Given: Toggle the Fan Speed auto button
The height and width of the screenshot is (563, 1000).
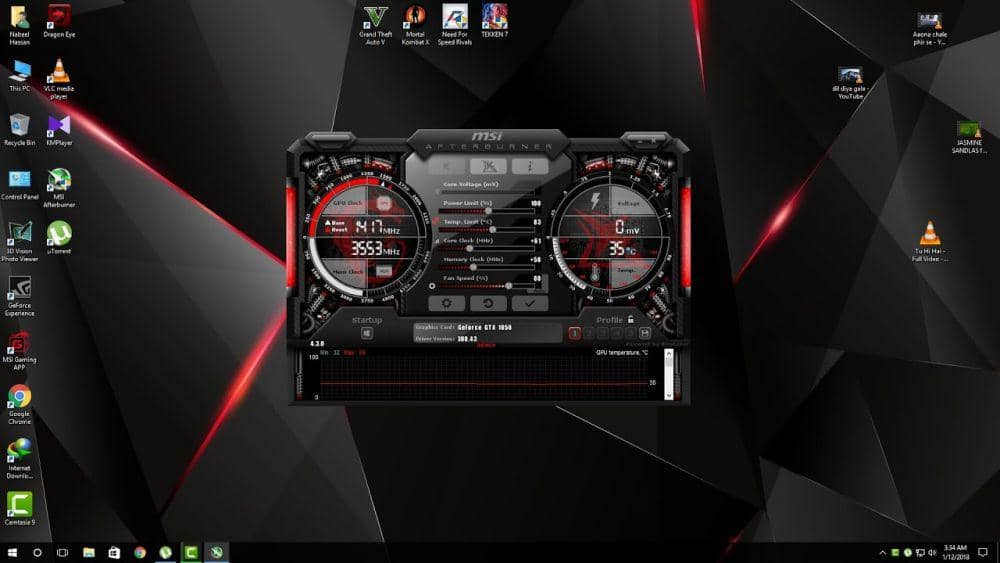Looking at the screenshot, I should 432,285.
